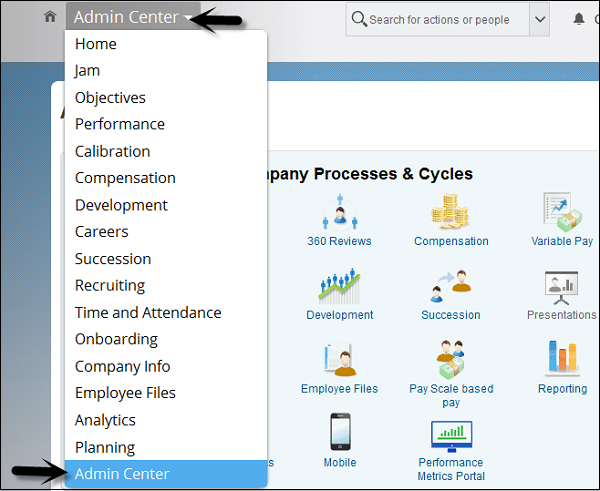
Task: Click the Performance Metrics Portal icon
Action: (x=451, y=436)
